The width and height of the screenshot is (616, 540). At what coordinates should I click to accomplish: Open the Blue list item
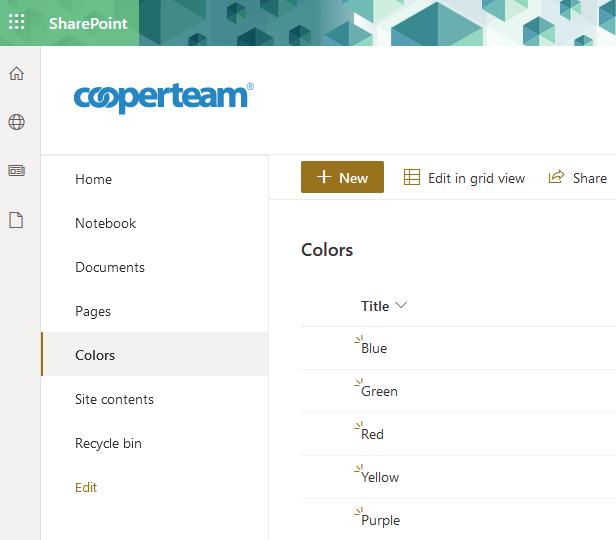tap(374, 348)
